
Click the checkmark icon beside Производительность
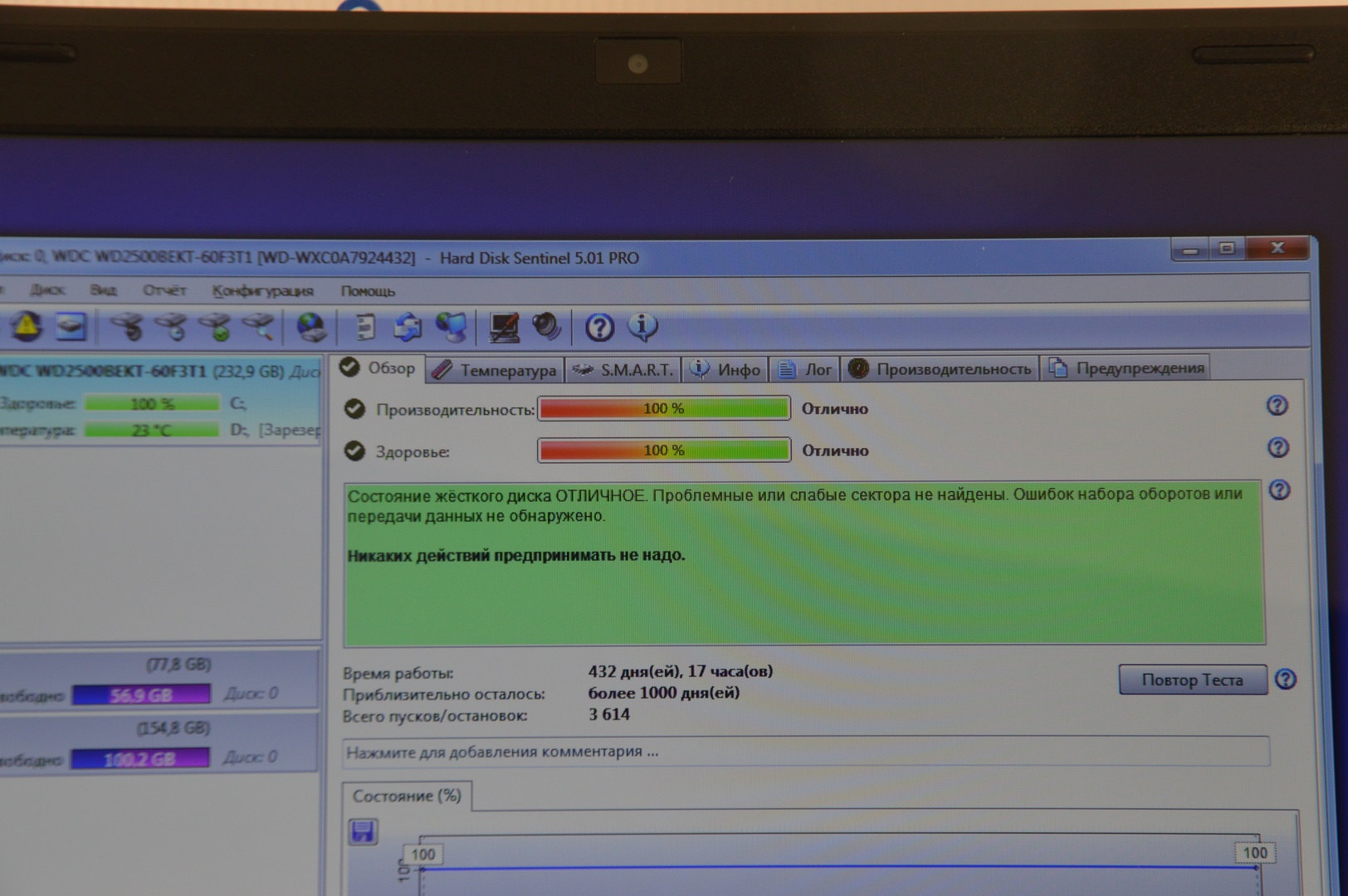click(x=354, y=409)
